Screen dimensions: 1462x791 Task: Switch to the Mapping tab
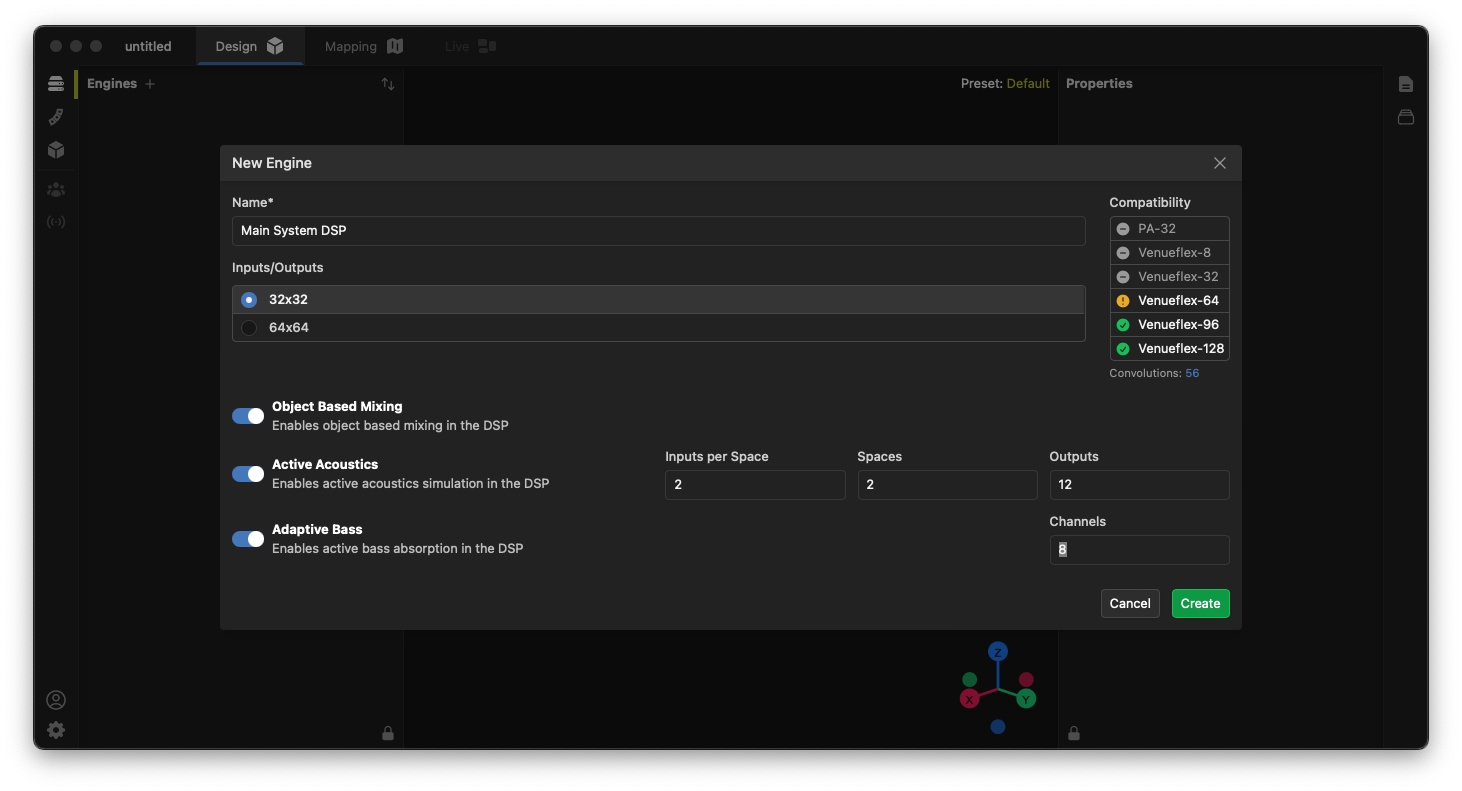click(364, 46)
